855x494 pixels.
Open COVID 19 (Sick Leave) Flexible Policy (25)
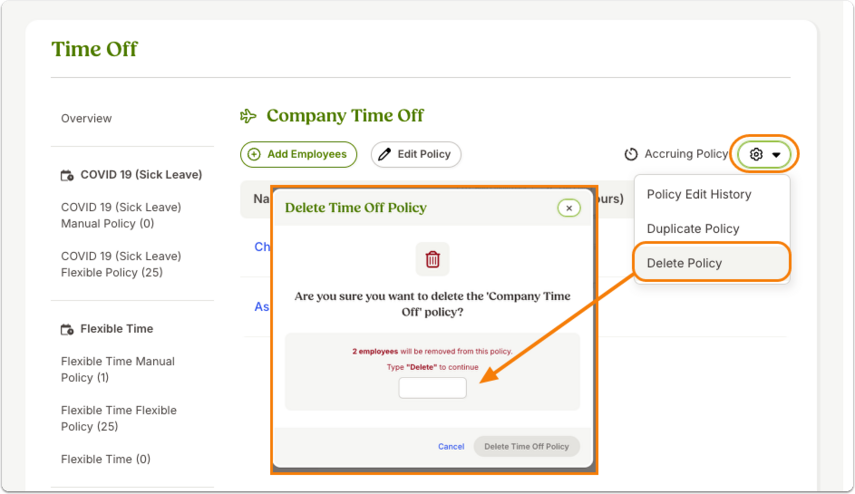(121, 264)
